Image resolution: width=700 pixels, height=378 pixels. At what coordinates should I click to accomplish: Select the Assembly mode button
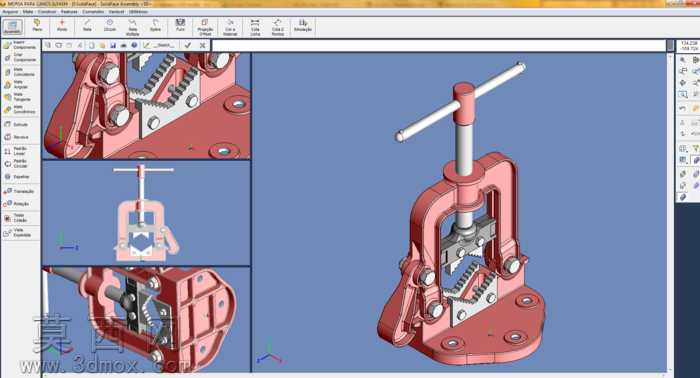coord(12,27)
